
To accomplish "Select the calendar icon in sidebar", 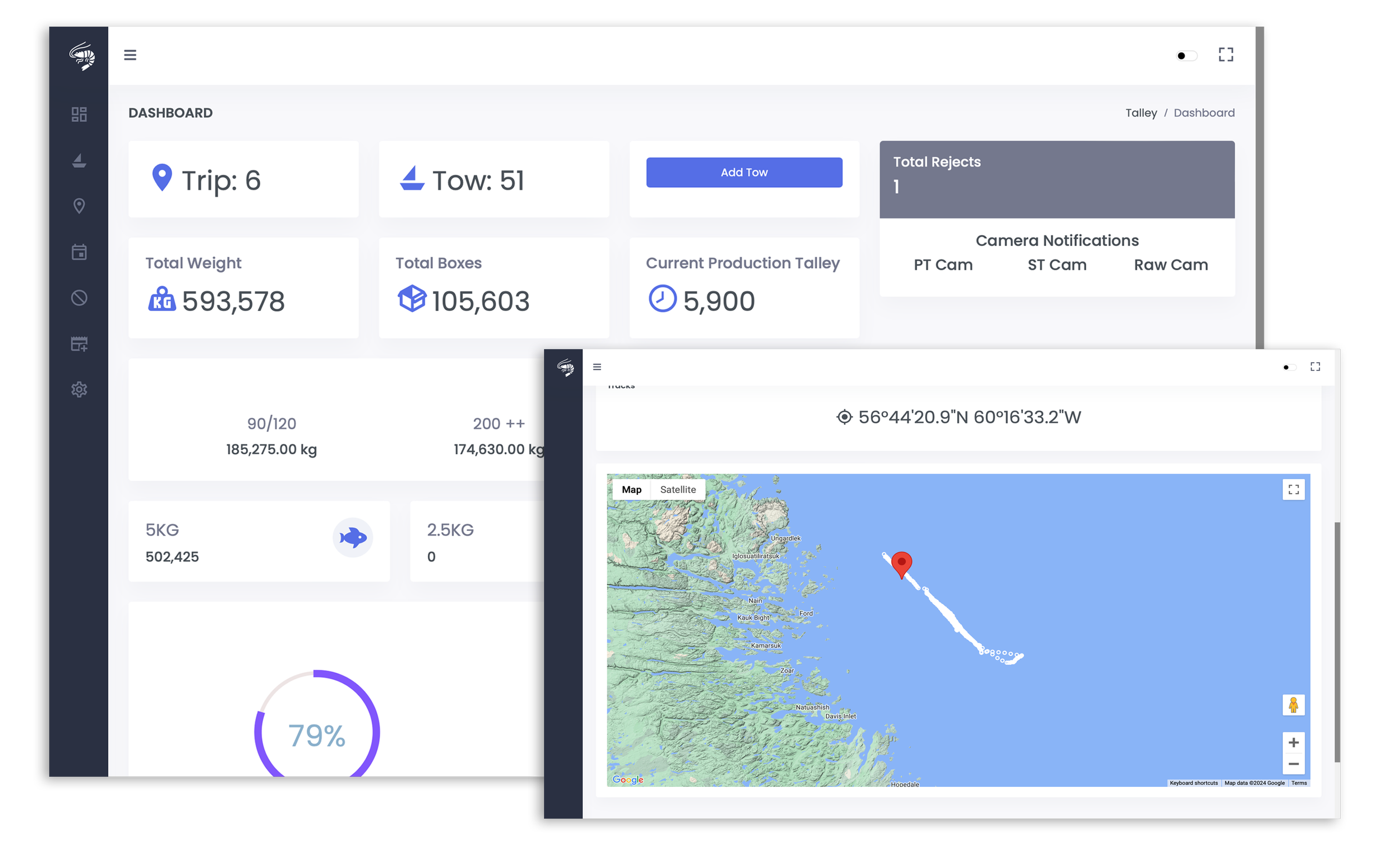I will (79, 252).
